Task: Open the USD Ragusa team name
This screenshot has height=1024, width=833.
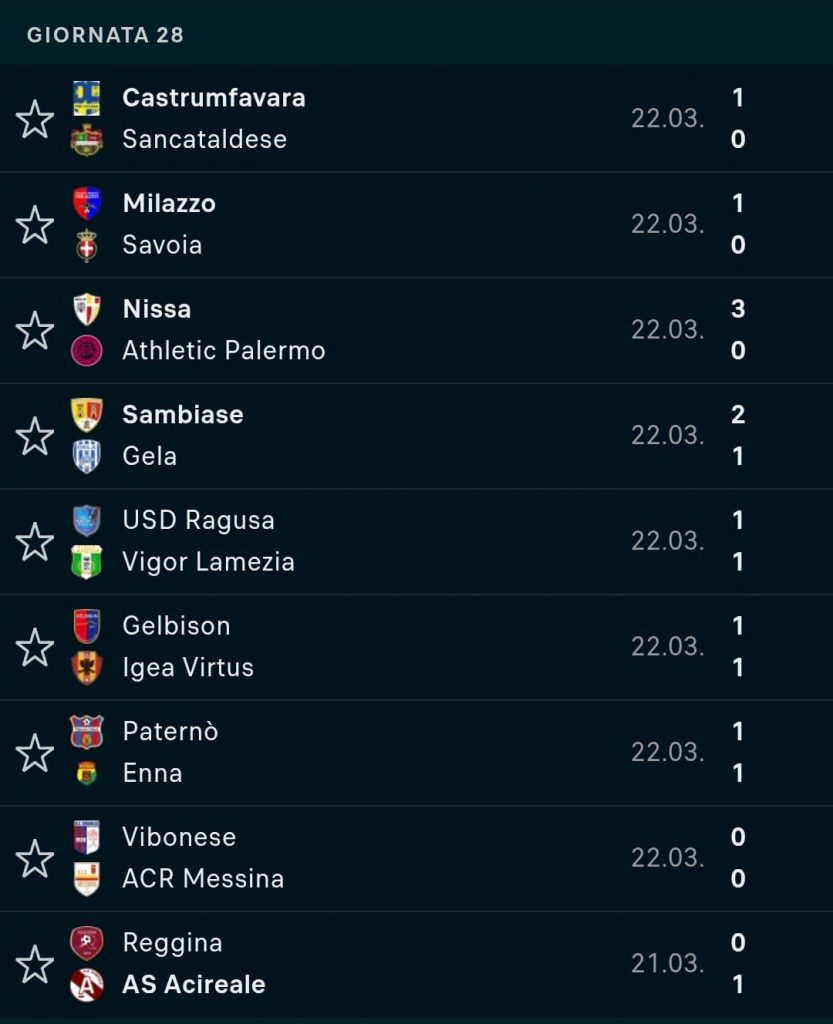Action: (198, 520)
